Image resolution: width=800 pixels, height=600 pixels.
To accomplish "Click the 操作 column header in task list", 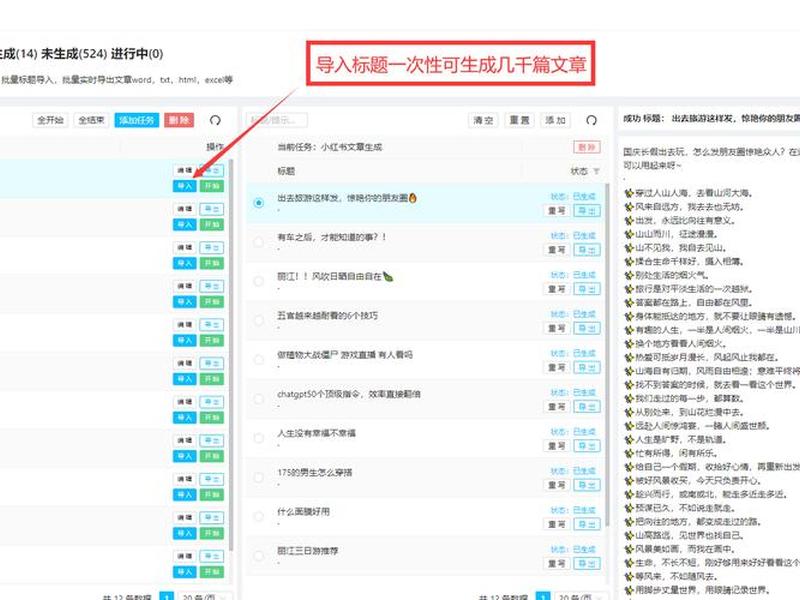I will tap(215, 147).
